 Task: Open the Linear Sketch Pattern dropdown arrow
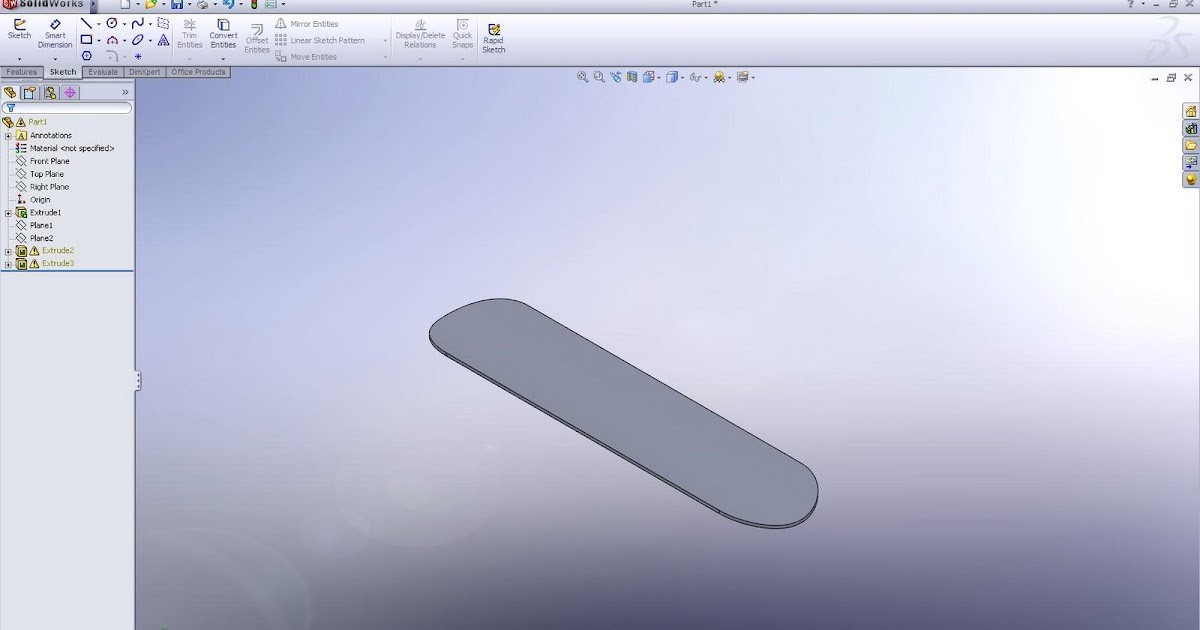[383, 40]
